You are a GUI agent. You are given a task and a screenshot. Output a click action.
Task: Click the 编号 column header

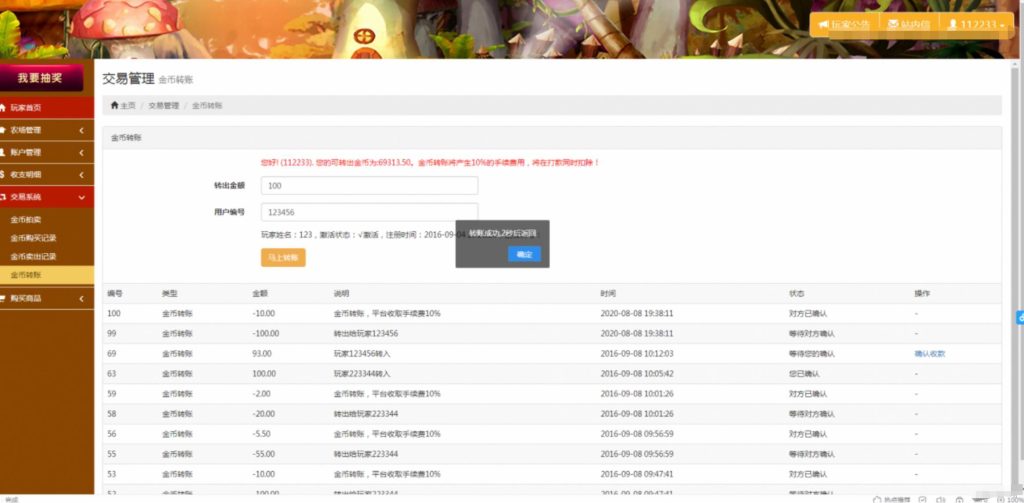[114, 294]
